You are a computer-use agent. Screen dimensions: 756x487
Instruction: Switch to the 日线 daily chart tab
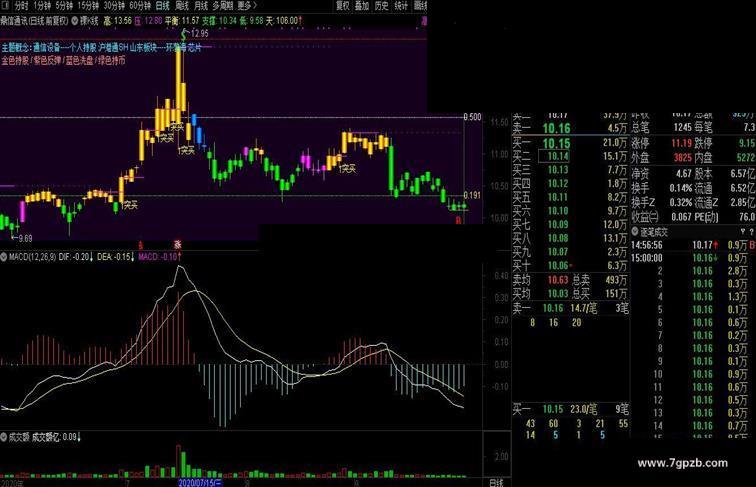tap(162, 5)
